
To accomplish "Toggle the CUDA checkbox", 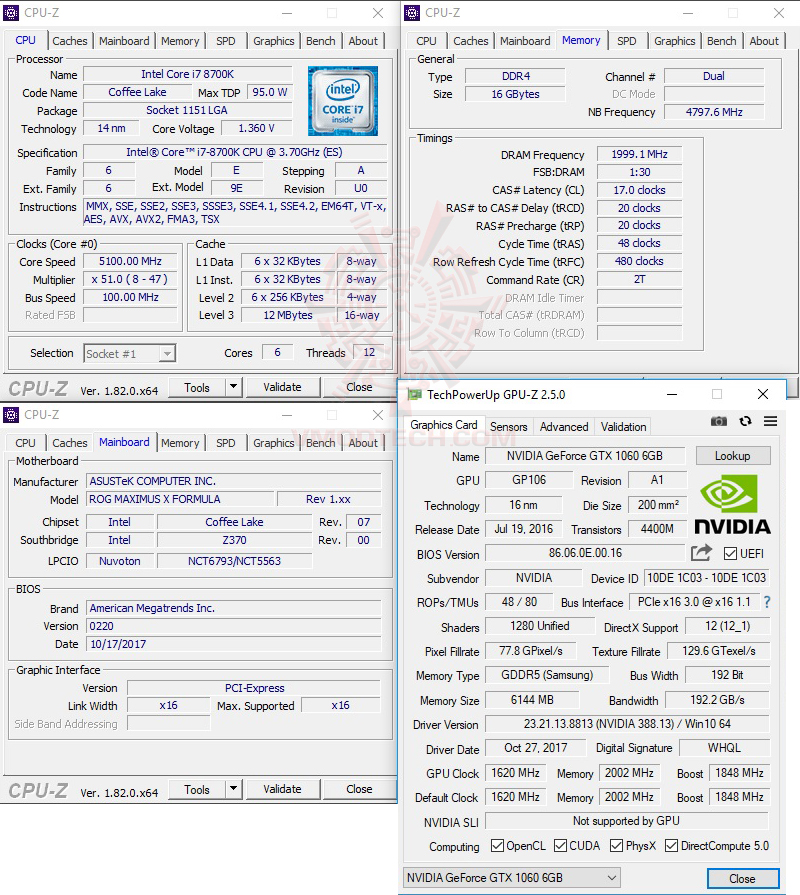I will tap(560, 845).
